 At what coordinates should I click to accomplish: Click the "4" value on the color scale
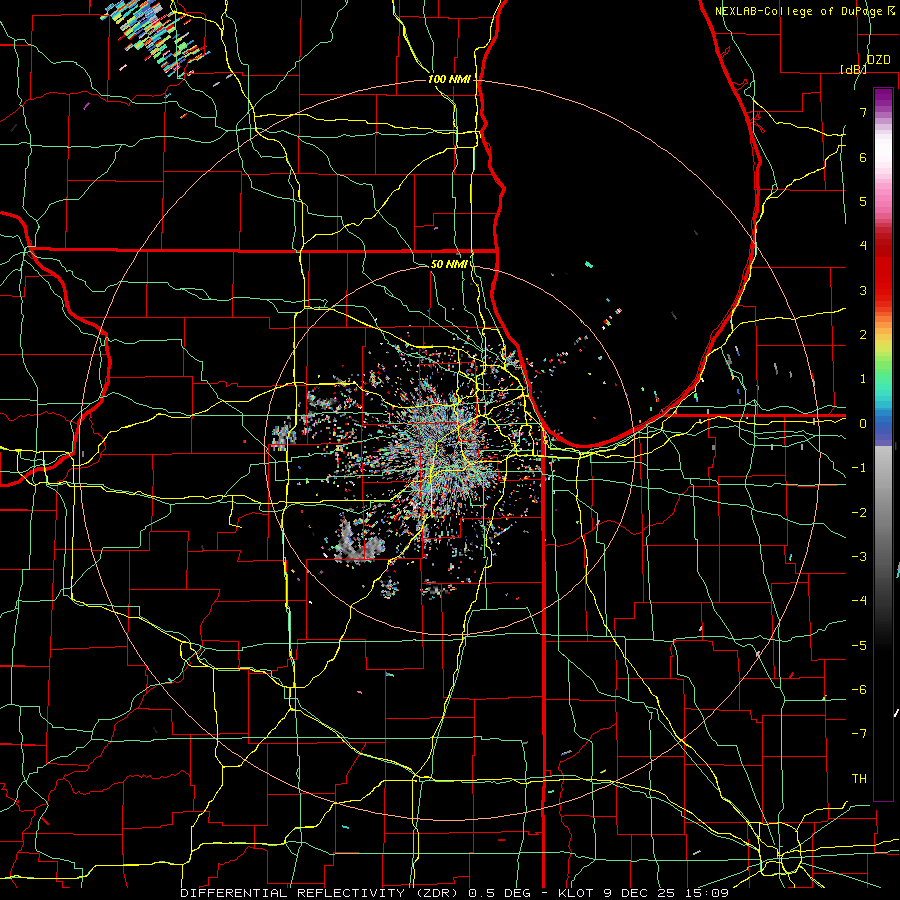(x=863, y=246)
